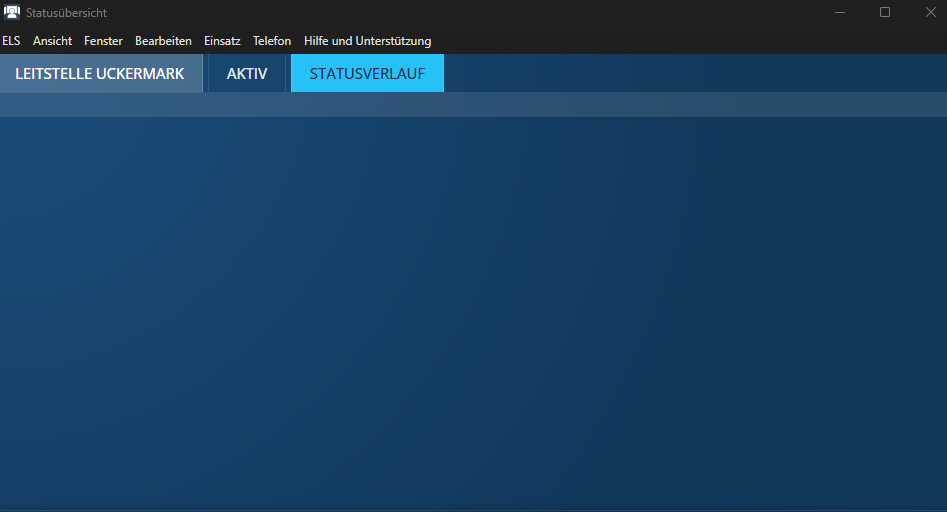The image size is (947, 512).
Task: Click the Statusübersicht app icon in title bar
Action: [12, 13]
